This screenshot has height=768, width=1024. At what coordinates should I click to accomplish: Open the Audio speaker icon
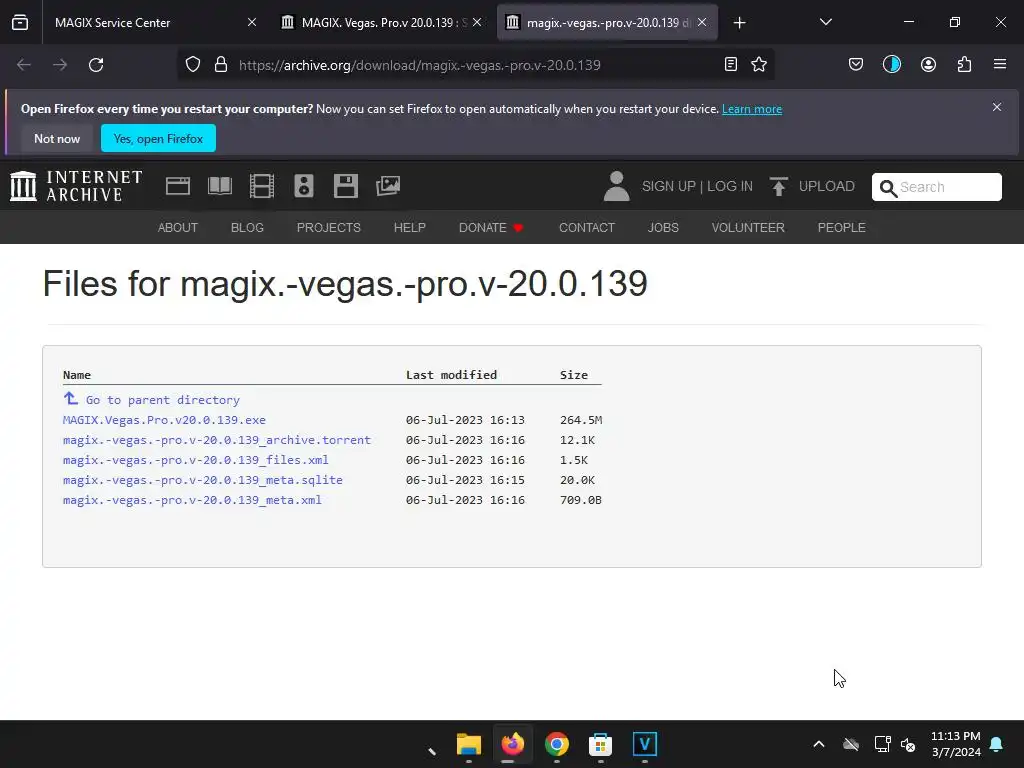click(x=304, y=186)
